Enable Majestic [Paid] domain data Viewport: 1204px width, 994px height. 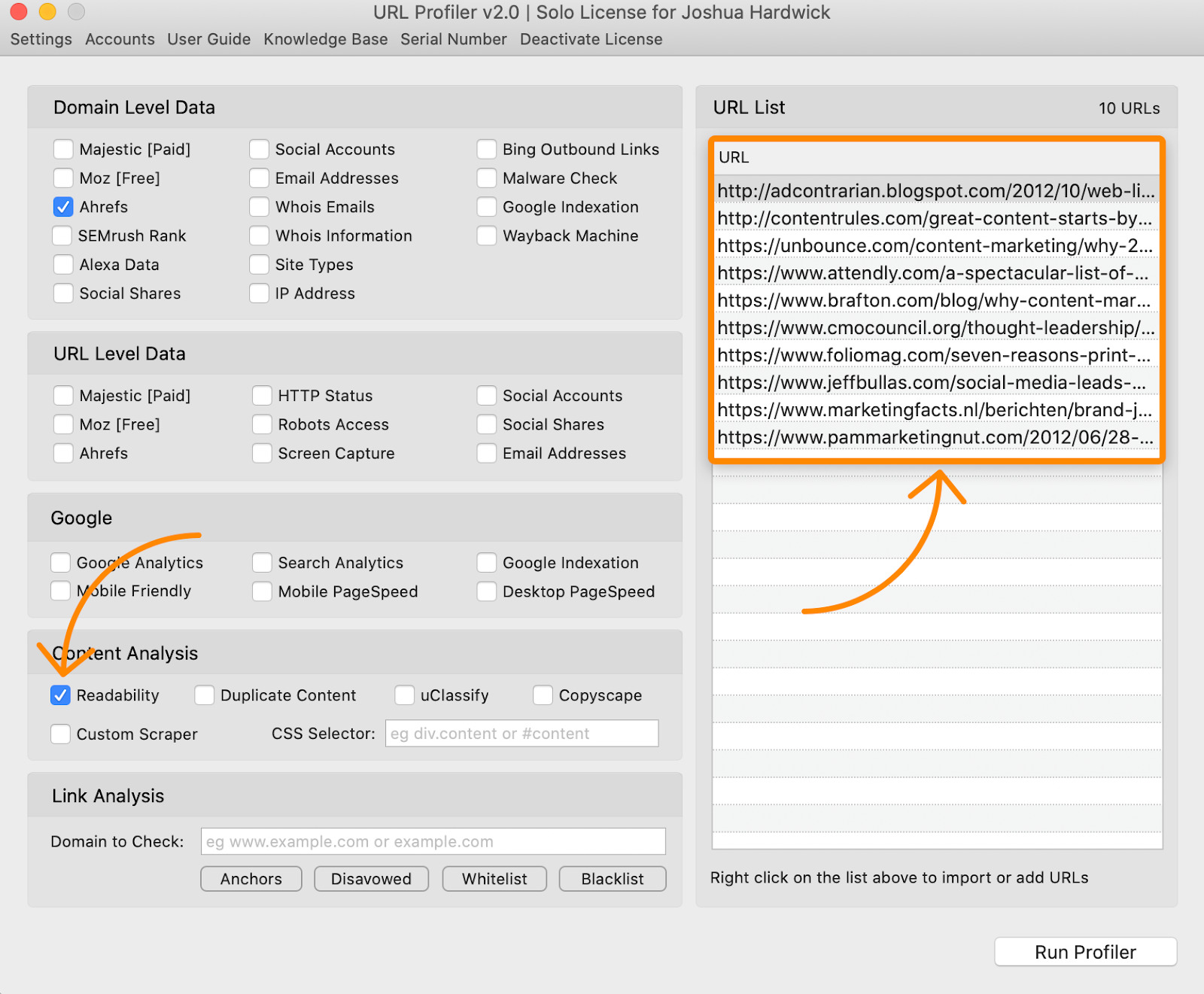(x=63, y=149)
